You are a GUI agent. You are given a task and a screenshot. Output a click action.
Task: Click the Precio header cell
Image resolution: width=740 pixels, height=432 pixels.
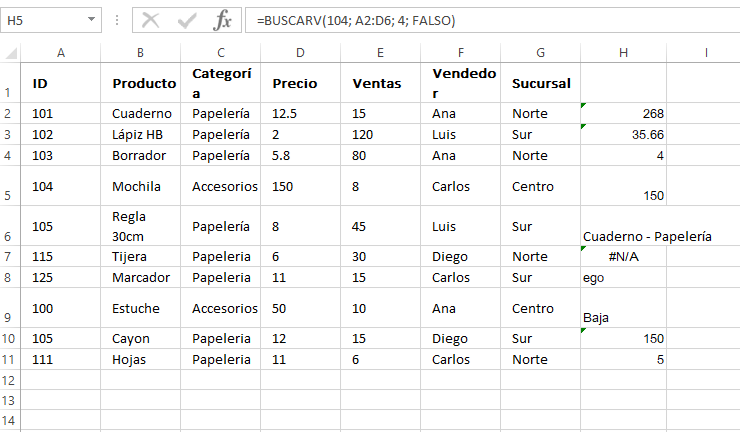(300, 83)
